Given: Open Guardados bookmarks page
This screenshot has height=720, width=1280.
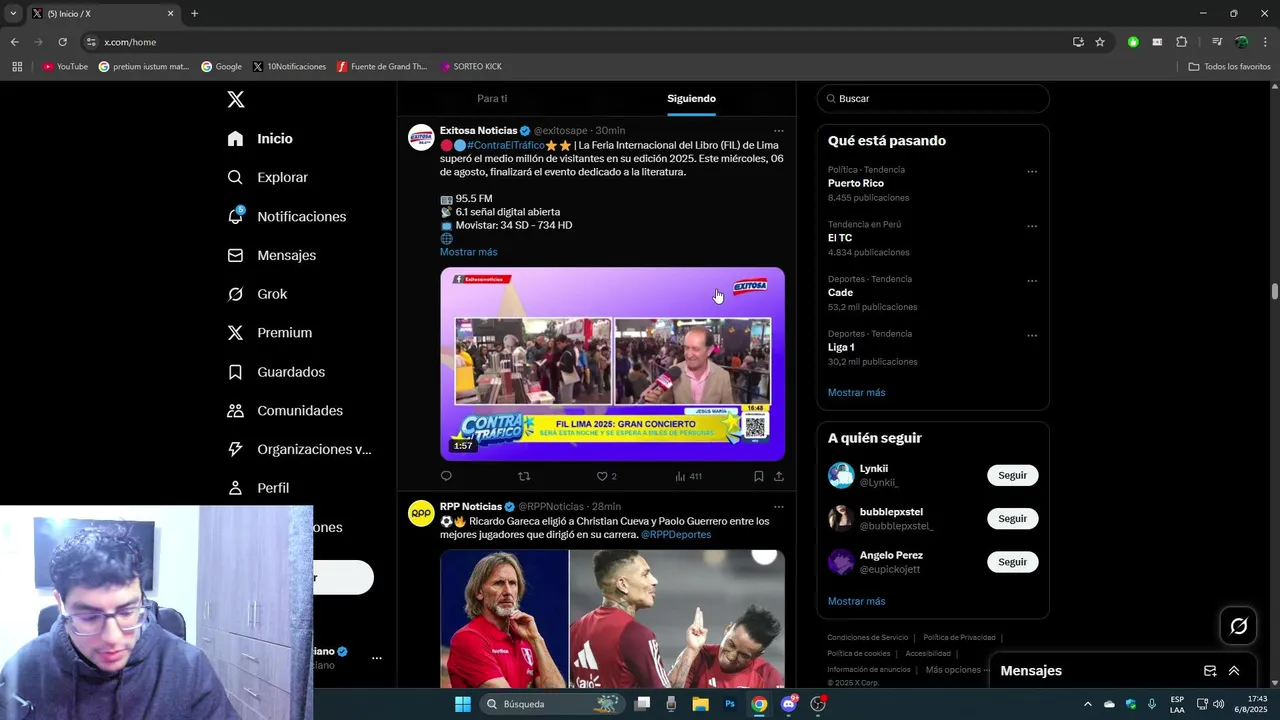Looking at the screenshot, I should click(x=276, y=372).
